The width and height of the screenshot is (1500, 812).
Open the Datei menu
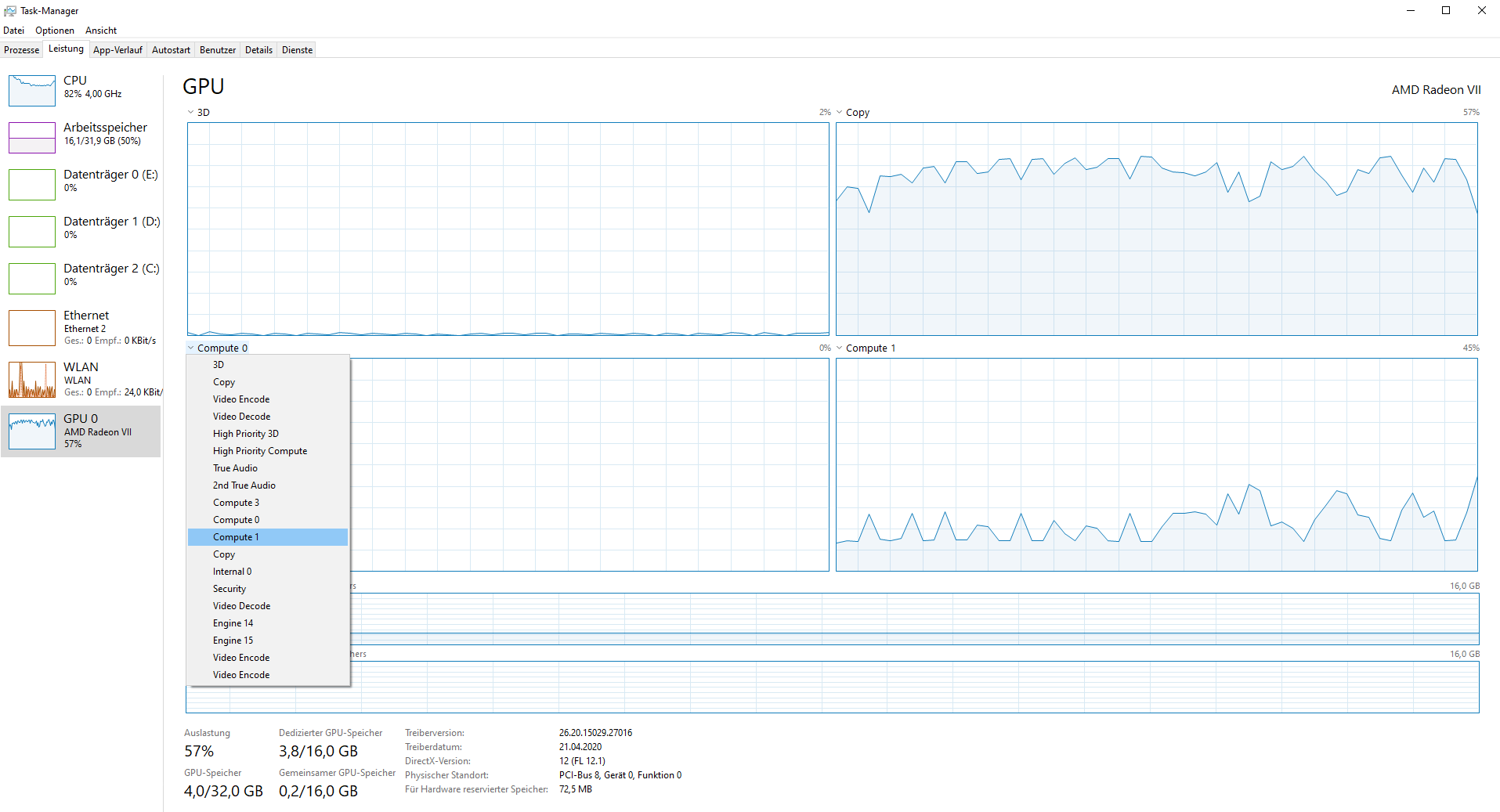coord(13,31)
